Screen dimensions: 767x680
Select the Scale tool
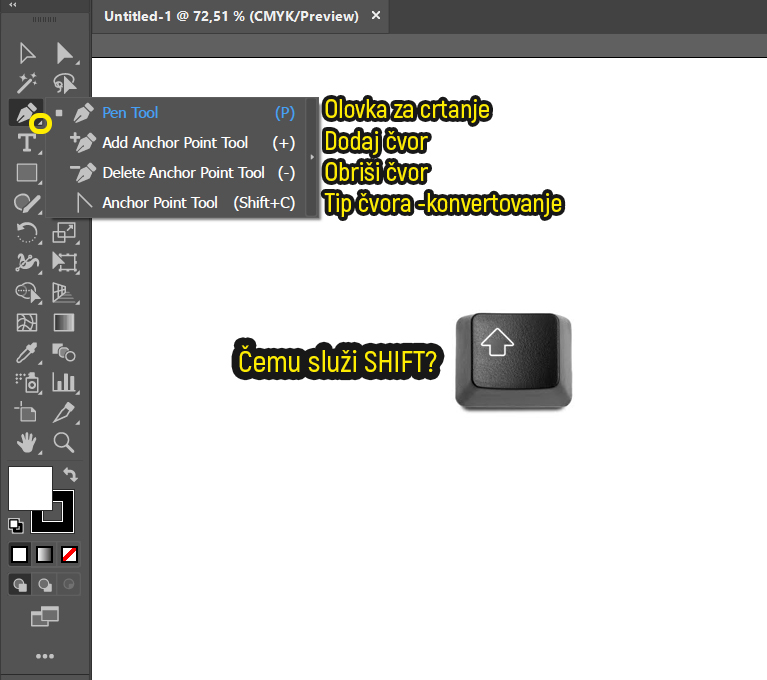(x=65, y=233)
